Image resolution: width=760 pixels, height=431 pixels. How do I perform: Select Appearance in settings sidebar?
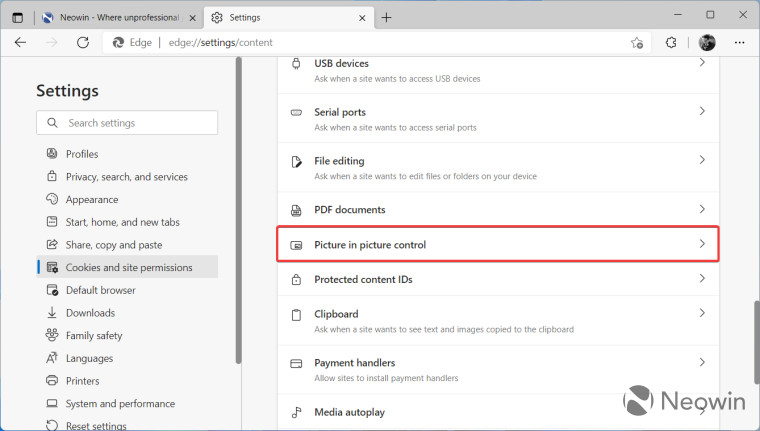click(92, 200)
